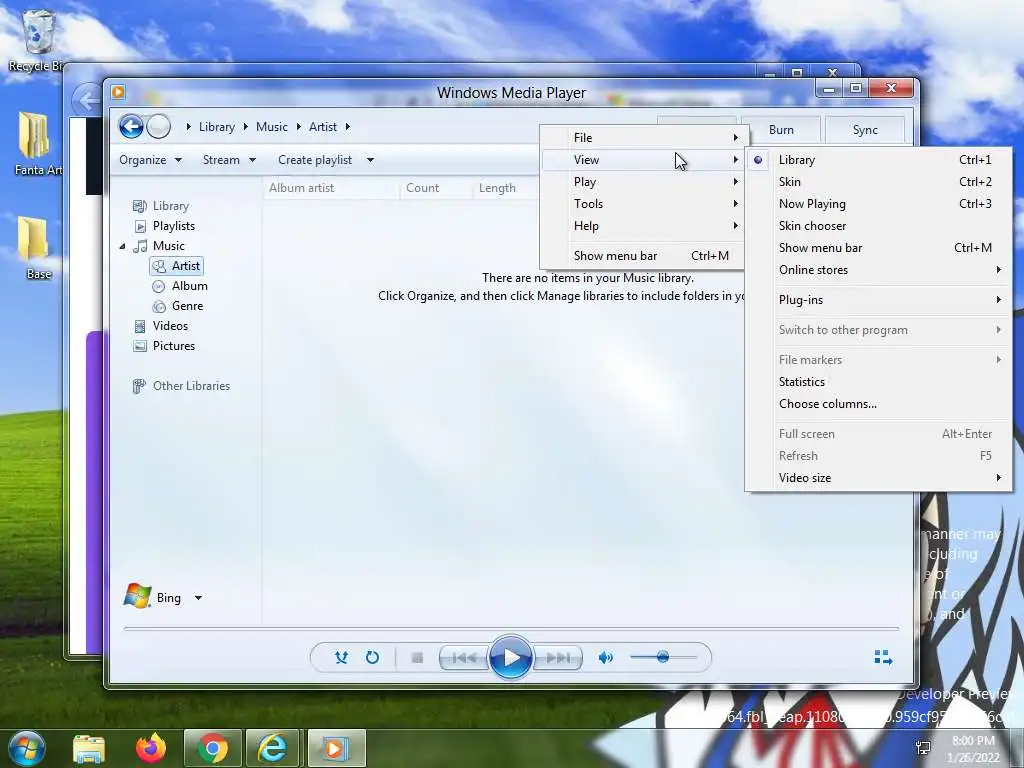Select the Genre icon under Music
Image resolution: width=1024 pixels, height=768 pixels.
pyautogui.click(x=158, y=306)
